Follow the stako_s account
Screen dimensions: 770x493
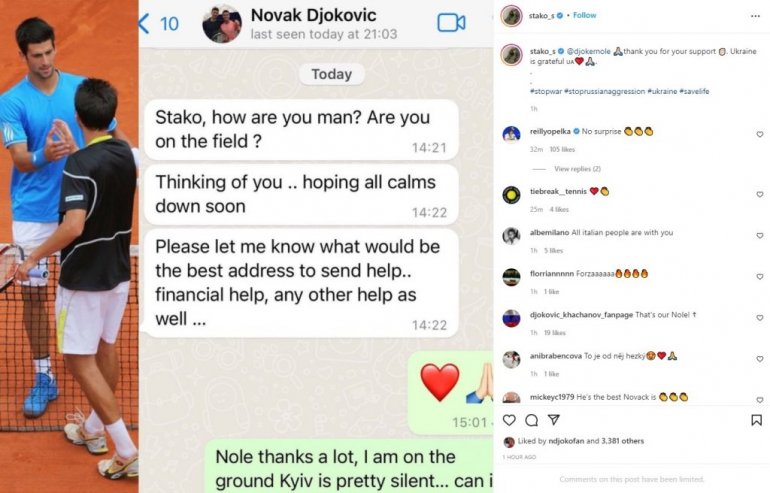[x=584, y=15]
